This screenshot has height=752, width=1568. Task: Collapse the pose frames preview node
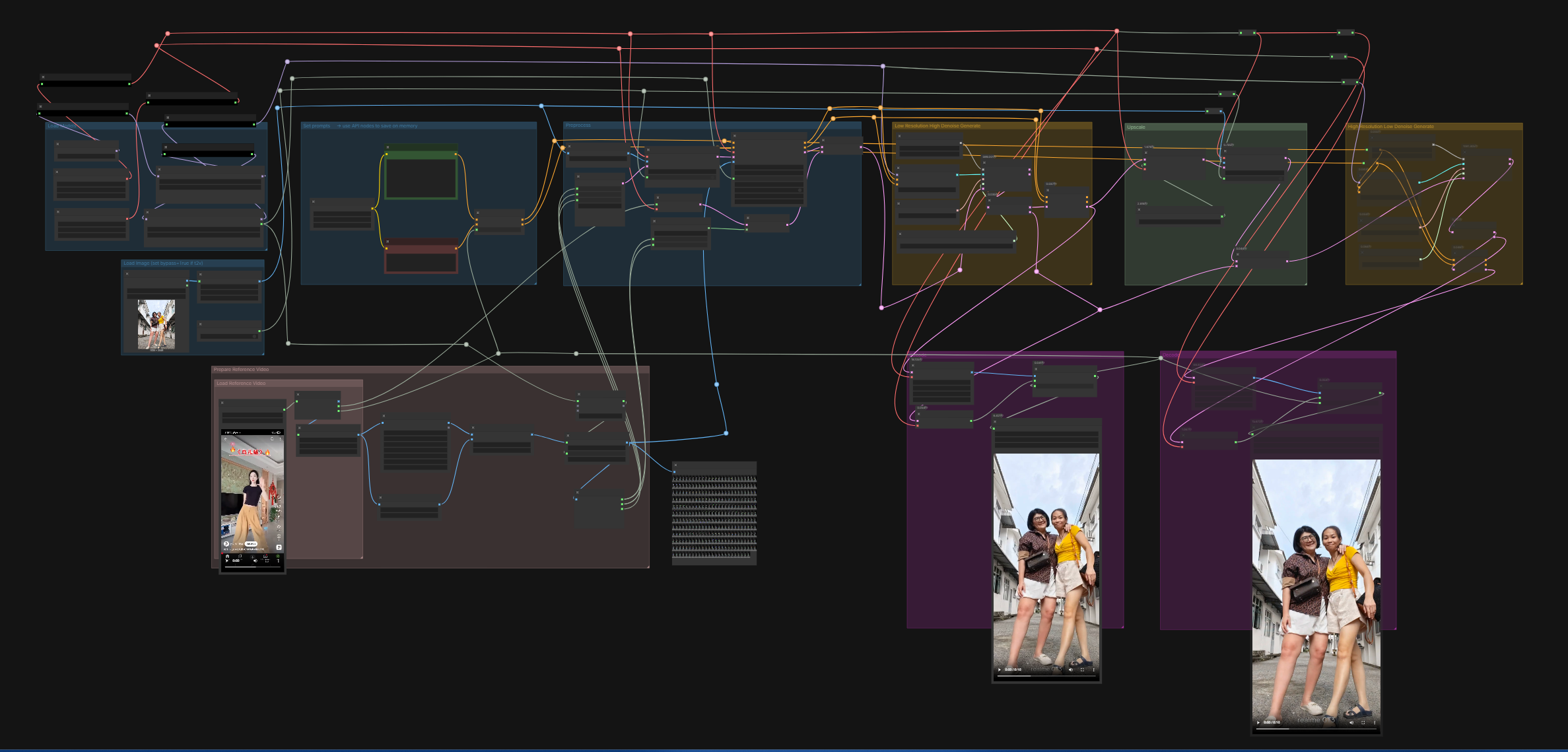point(675,465)
